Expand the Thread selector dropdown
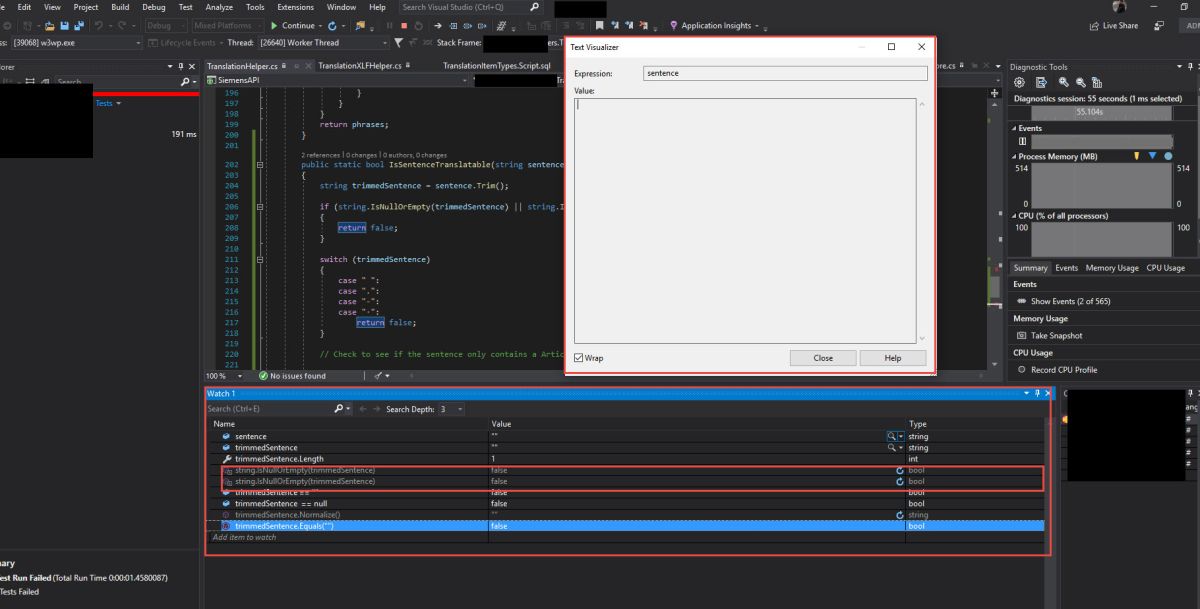This screenshot has width=1200, height=609. click(x=384, y=43)
